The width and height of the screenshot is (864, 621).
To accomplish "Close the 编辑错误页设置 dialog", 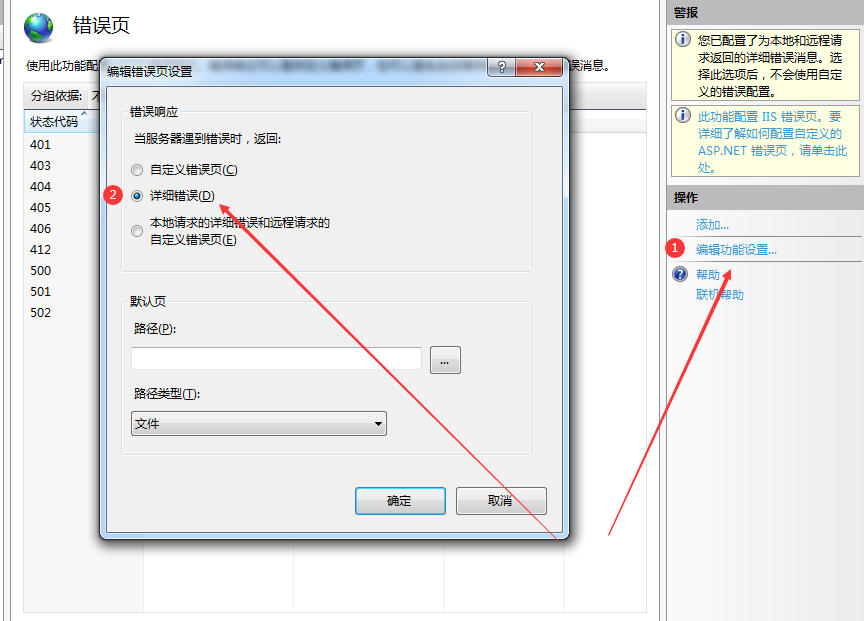I will click(539, 67).
